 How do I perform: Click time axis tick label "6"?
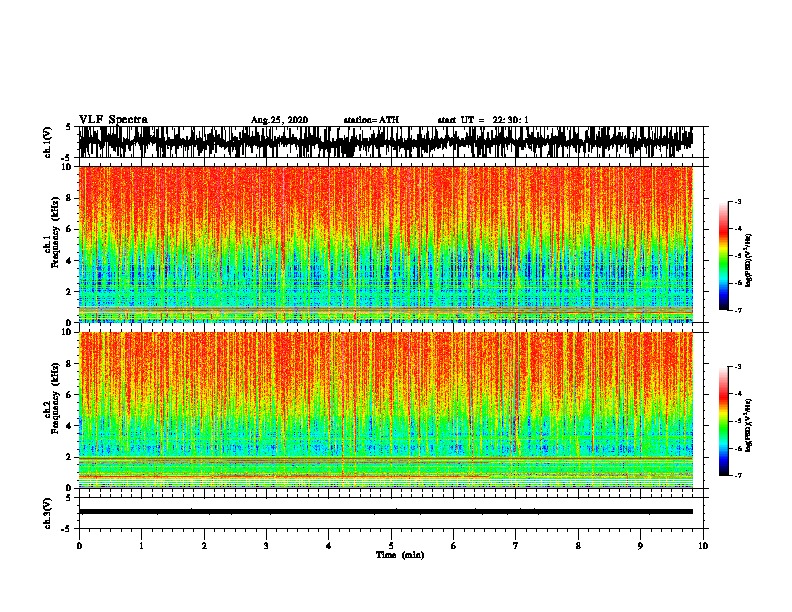(x=454, y=546)
